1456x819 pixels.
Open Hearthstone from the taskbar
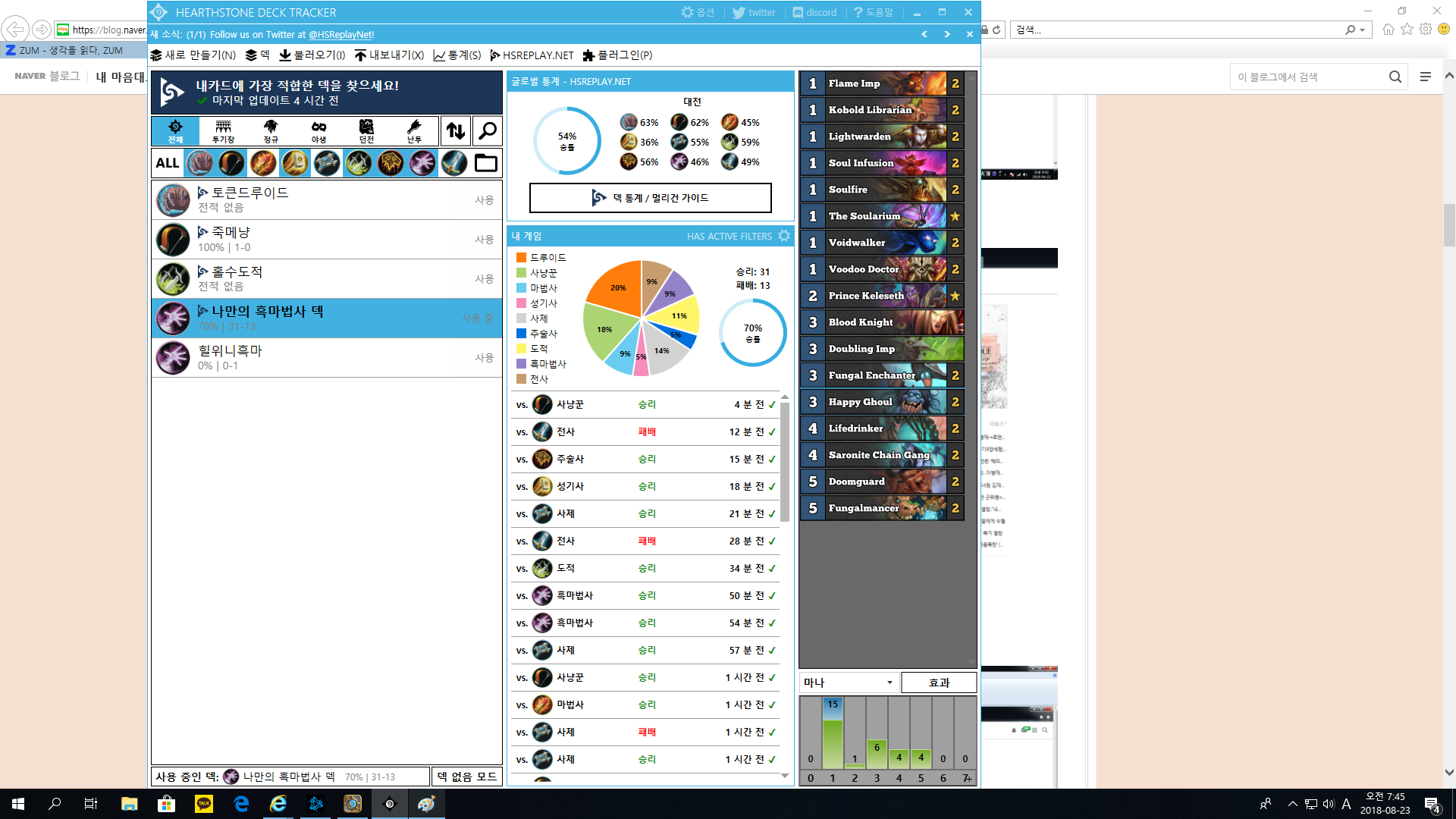tap(353, 804)
